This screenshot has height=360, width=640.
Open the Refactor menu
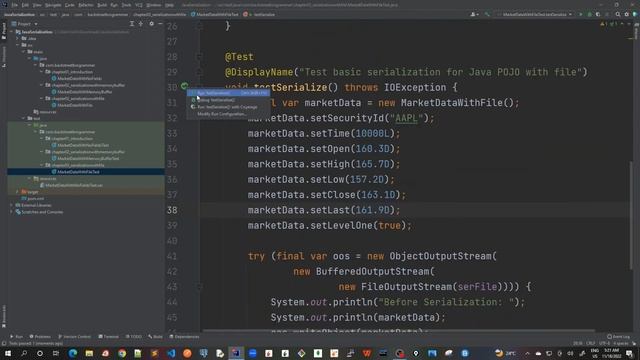click(x=86, y=5)
